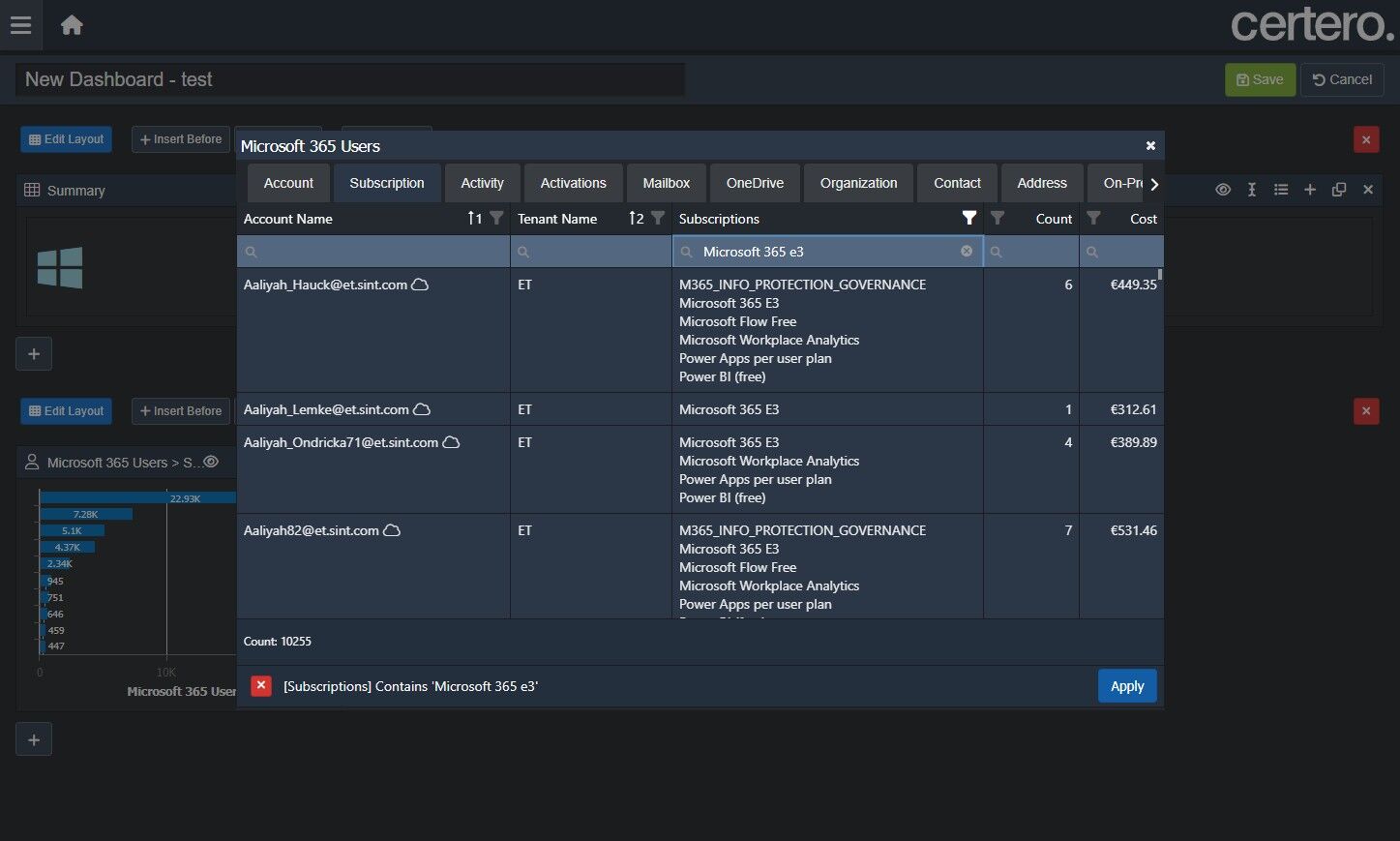Click the duplicate icon in Summary panel header
1400x841 pixels.
1339,190
